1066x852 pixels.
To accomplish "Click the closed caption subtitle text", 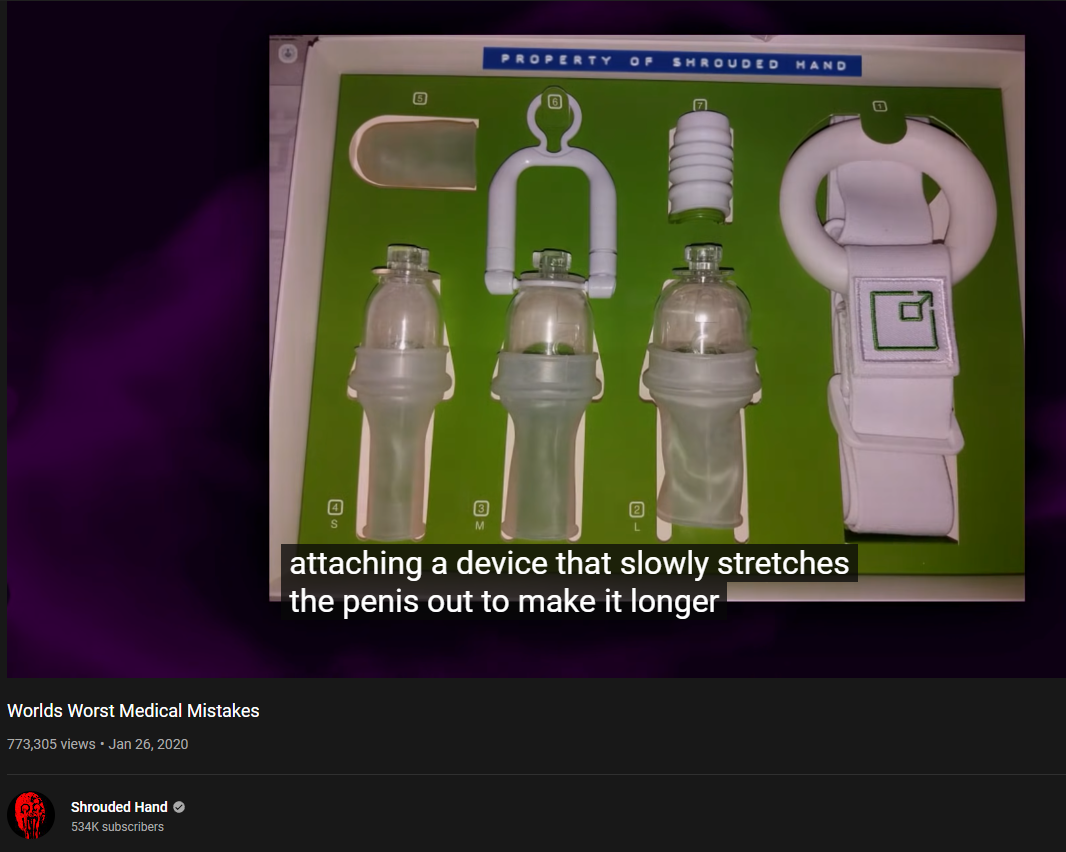I will [569, 582].
